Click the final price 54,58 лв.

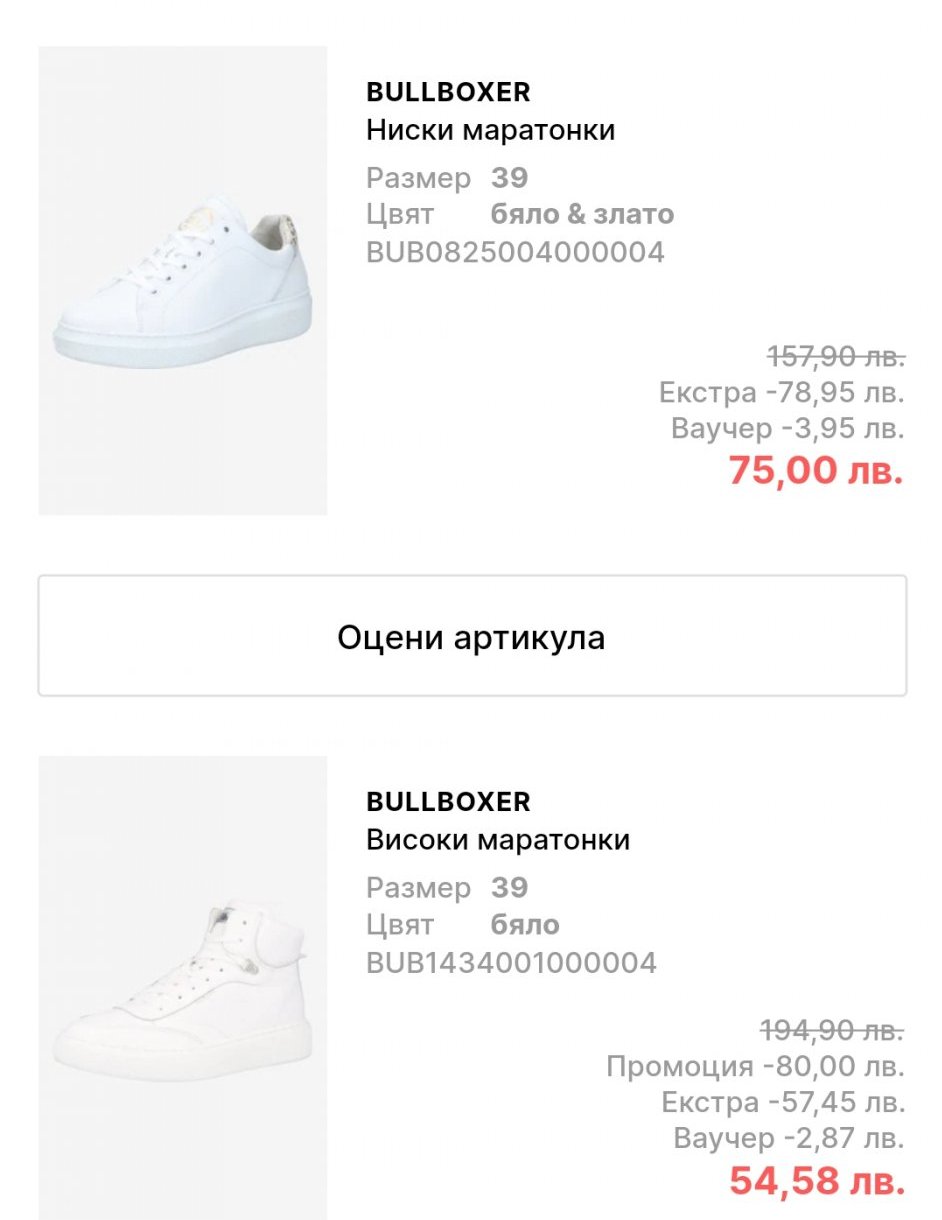[x=817, y=1181]
